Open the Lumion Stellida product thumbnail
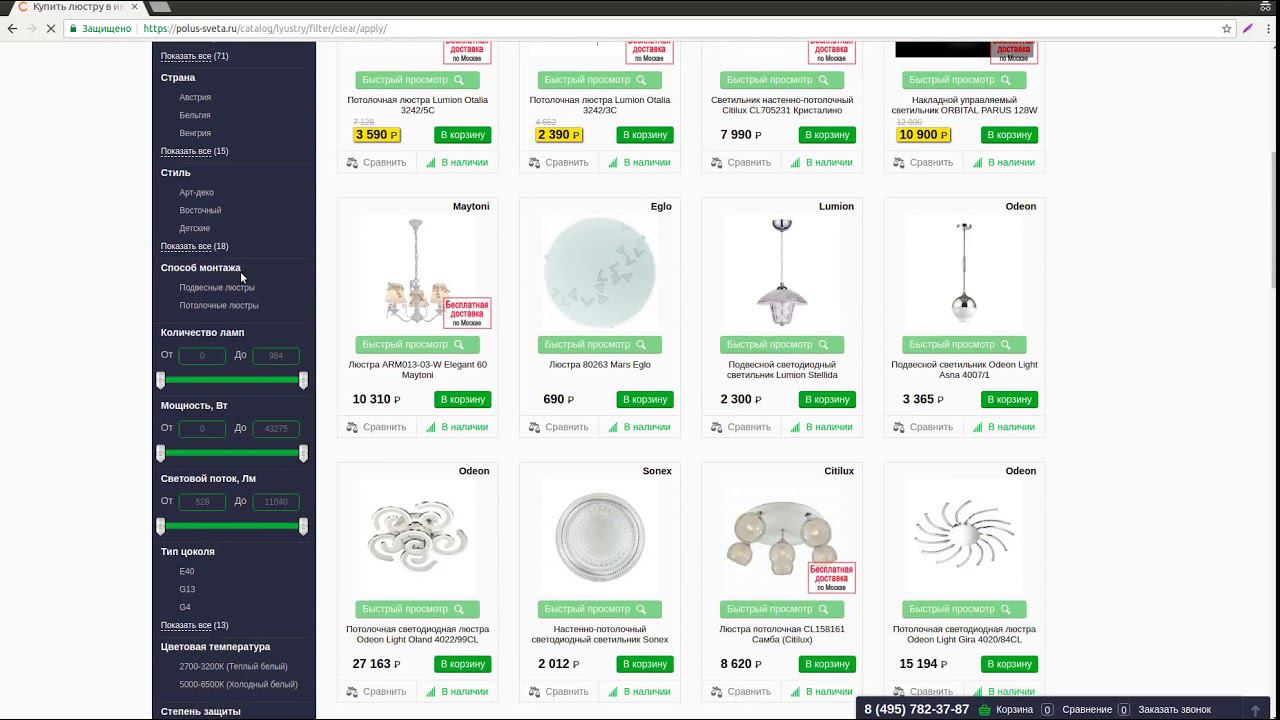Image resolution: width=1280 pixels, height=720 pixels. pyautogui.click(x=782, y=272)
